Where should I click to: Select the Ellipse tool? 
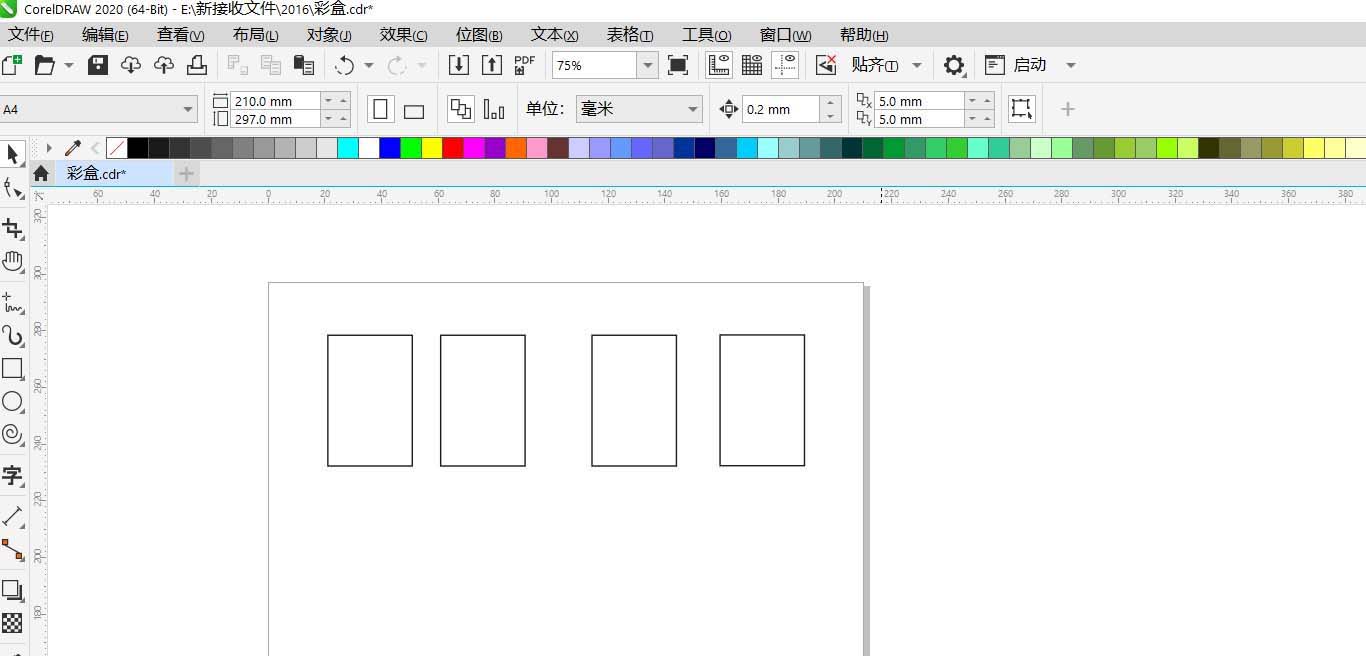pyautogui.click(x=12, y=401)
